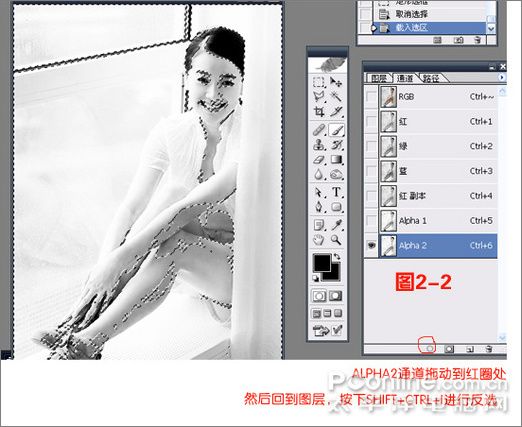Select the Rectangular Marquee tool
This screenshot has height=427, width=522.
[x=319, y=82]
